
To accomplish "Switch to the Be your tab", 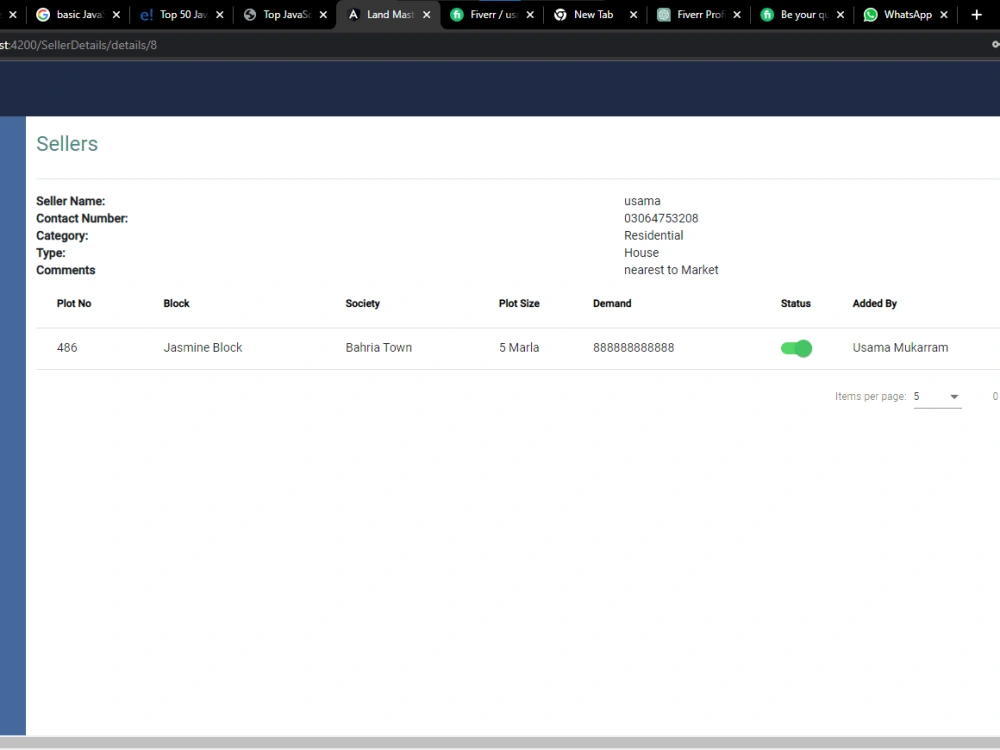I will coord(802,15).
